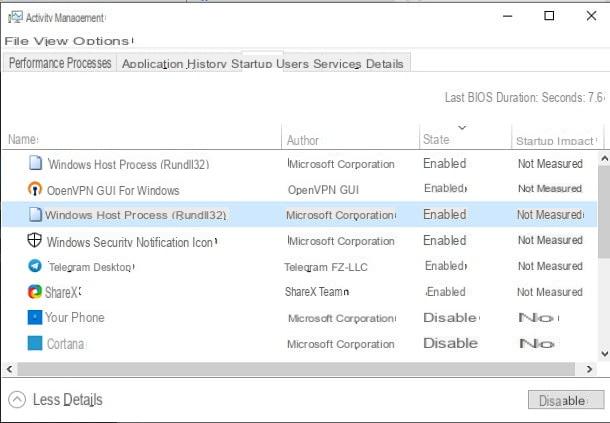The height and width of the screenshot is (423, 610).
Task: Click the Enabled state in Telegram row
Action: pyautogui.click(x=446, y=266)
